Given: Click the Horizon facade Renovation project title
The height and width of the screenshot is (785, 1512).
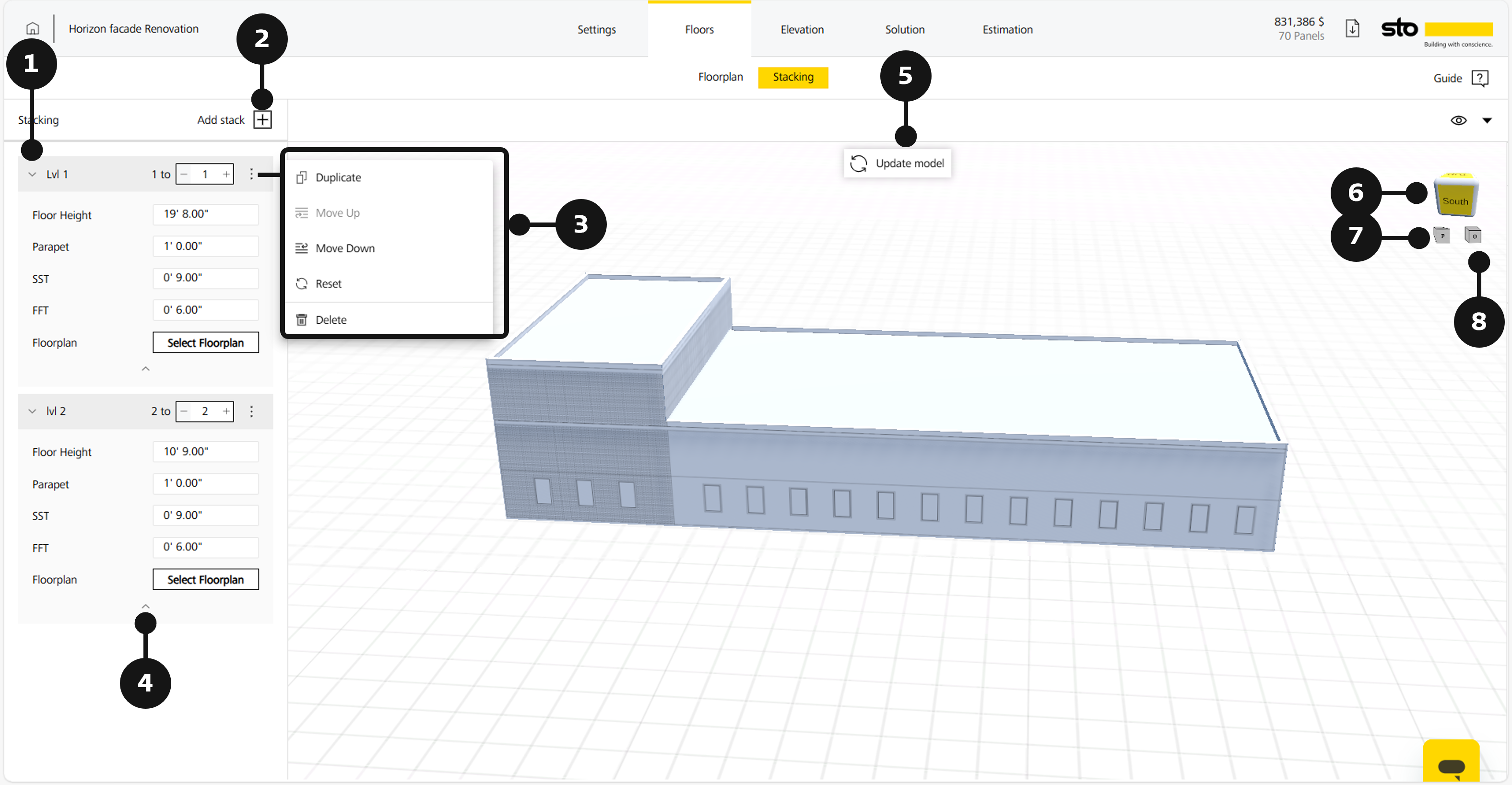Looking at the screenshot, I should tap(133, 29).
